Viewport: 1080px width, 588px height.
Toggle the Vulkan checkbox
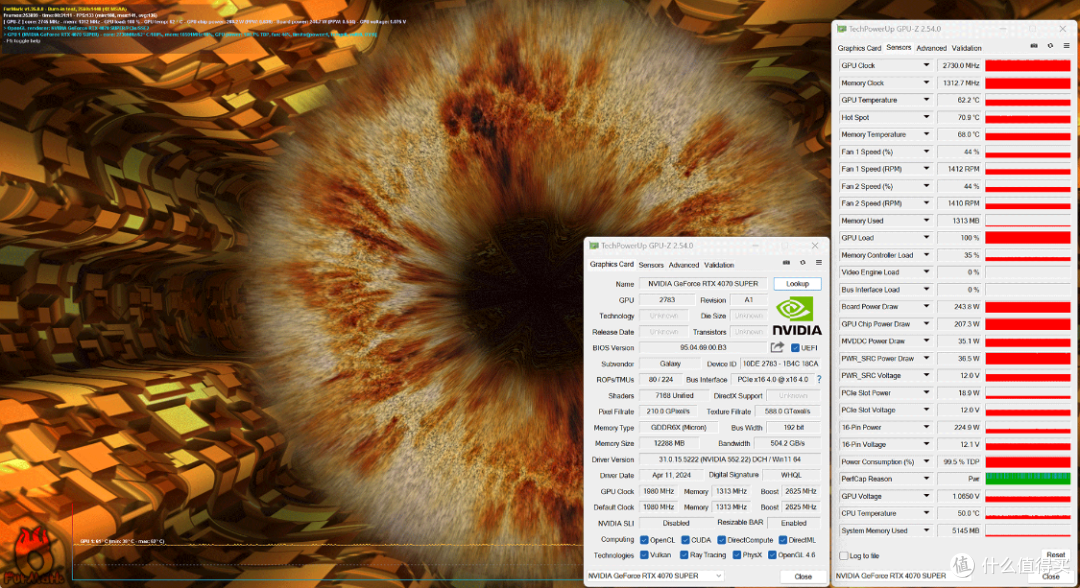coord(644,555)
